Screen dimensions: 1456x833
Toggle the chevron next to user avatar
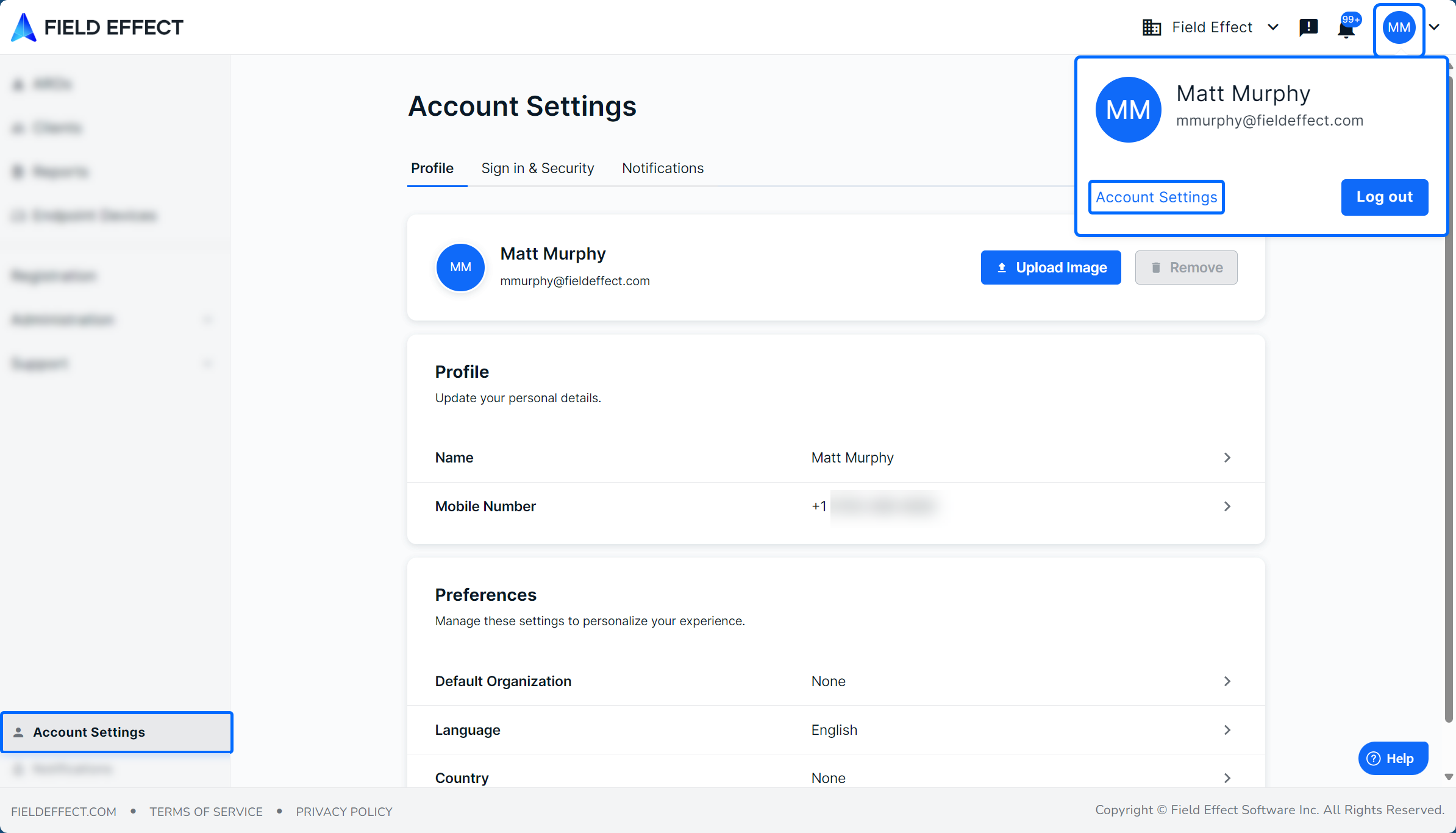(1434, 27)
